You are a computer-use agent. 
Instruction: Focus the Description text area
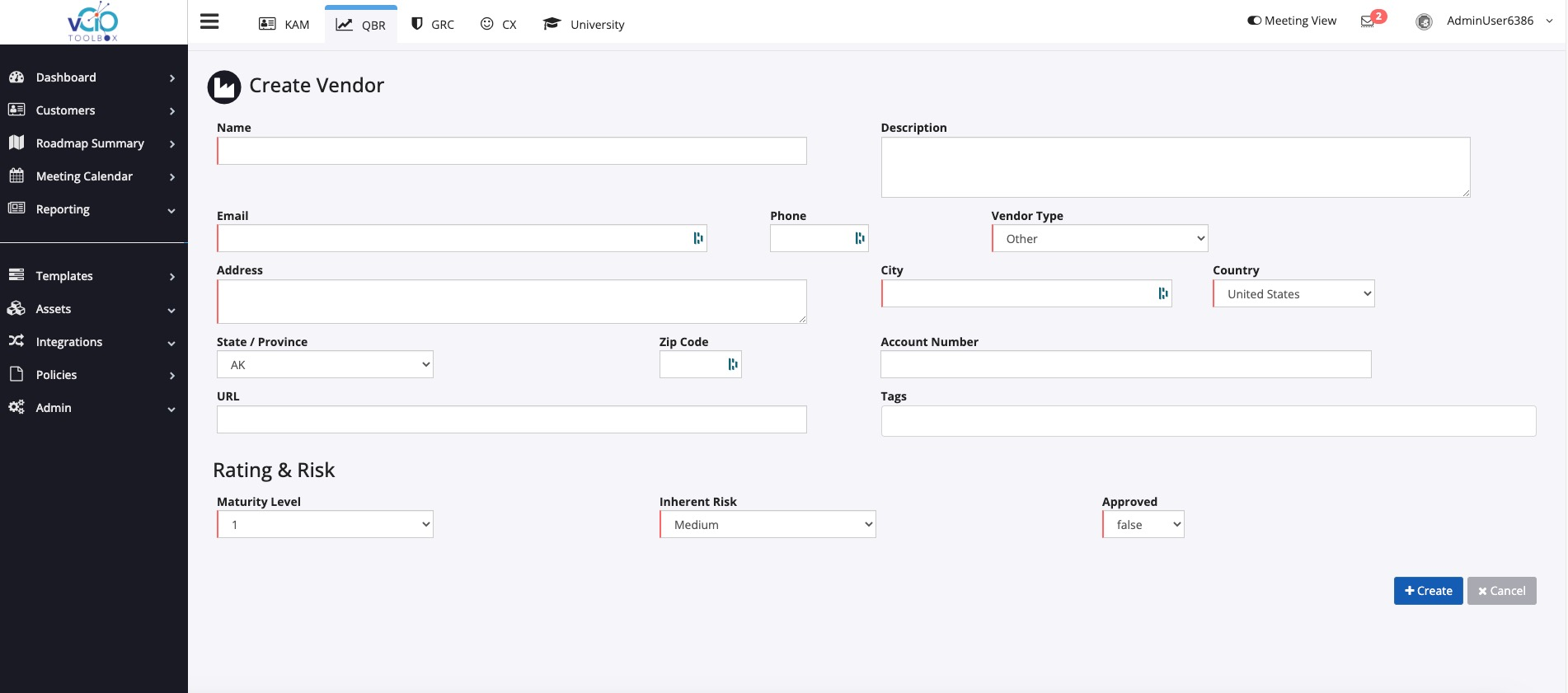[1176, 167]
